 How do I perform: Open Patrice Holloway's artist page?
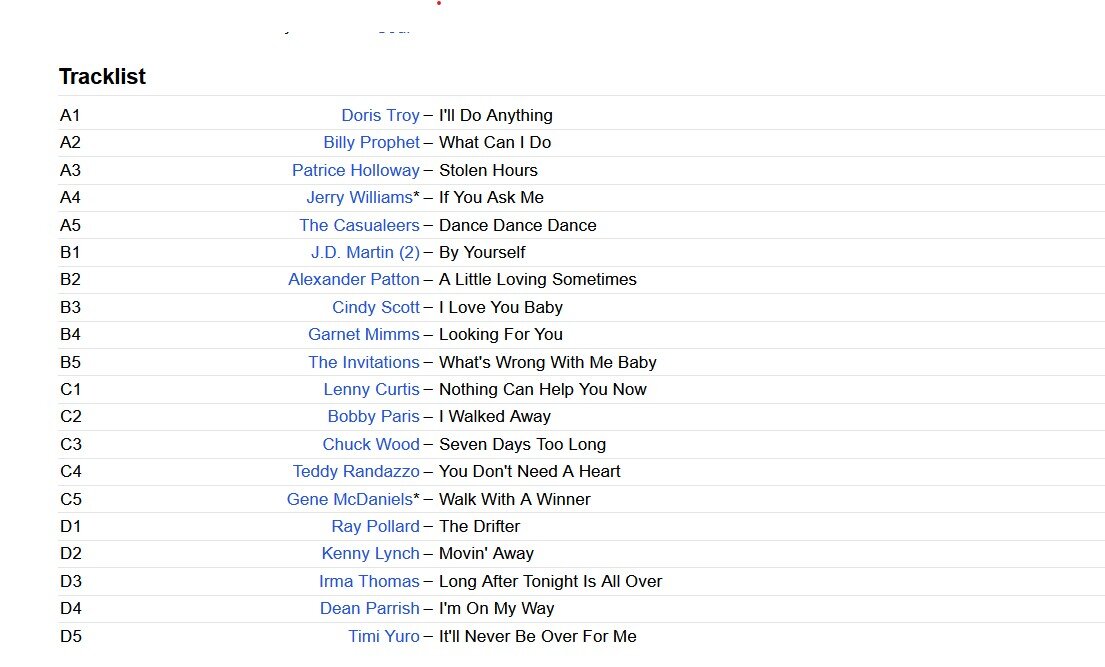click(x=355, y=170)
